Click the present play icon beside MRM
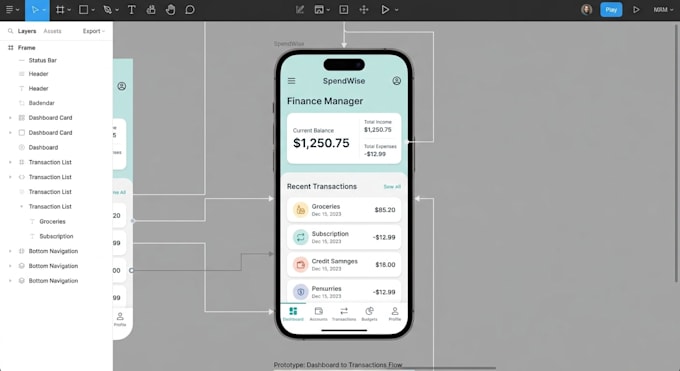The image size is (680, 371). (636, 10)
